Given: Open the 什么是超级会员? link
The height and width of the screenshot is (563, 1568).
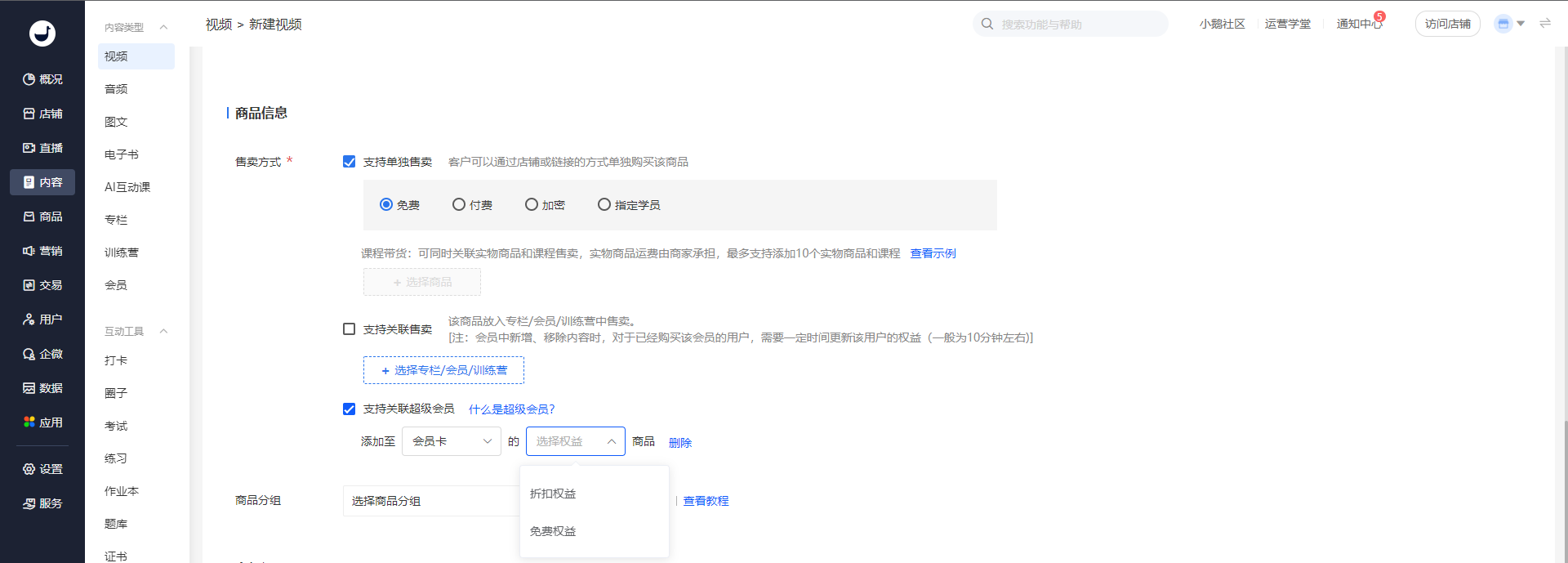Looking at the screenshot, I should 511,409.
